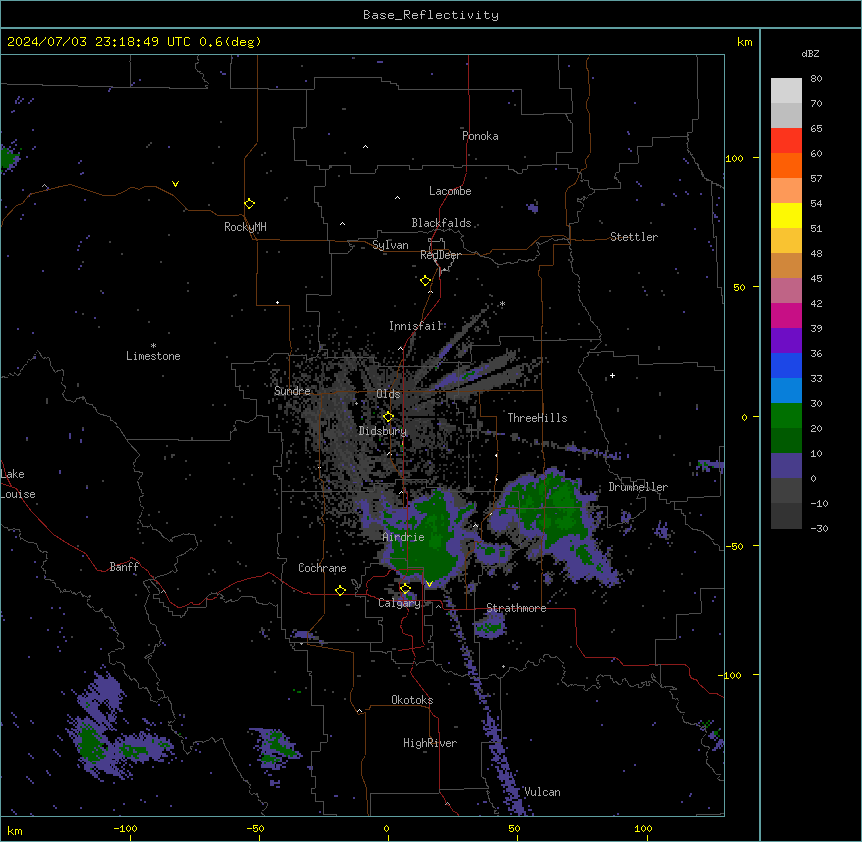Pick the red 65-60 dBZ legend swatch
This screenshot has height=842, width=862.
click(x=786, y=141)
